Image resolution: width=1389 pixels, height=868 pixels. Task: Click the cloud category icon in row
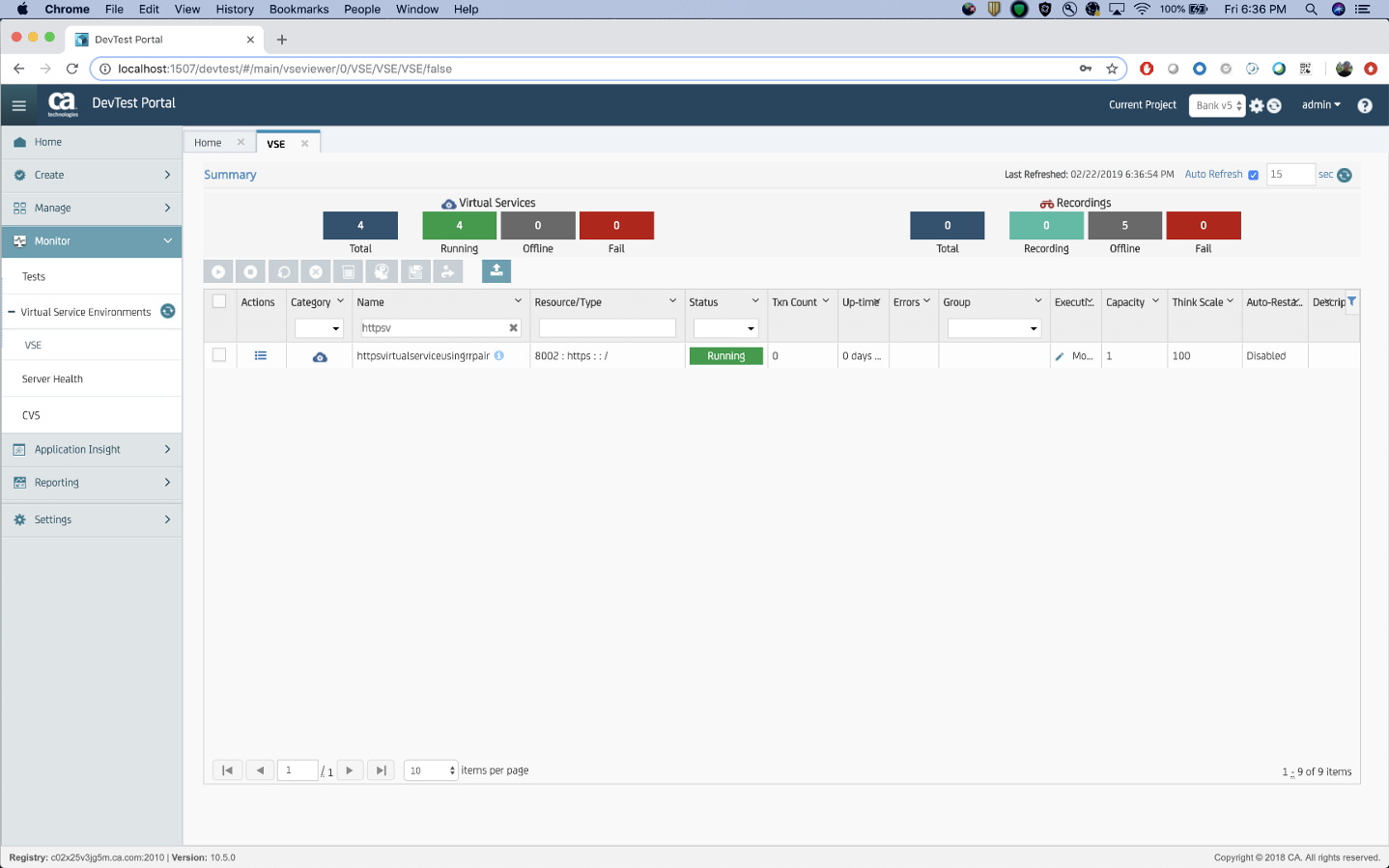coord(320,357)
